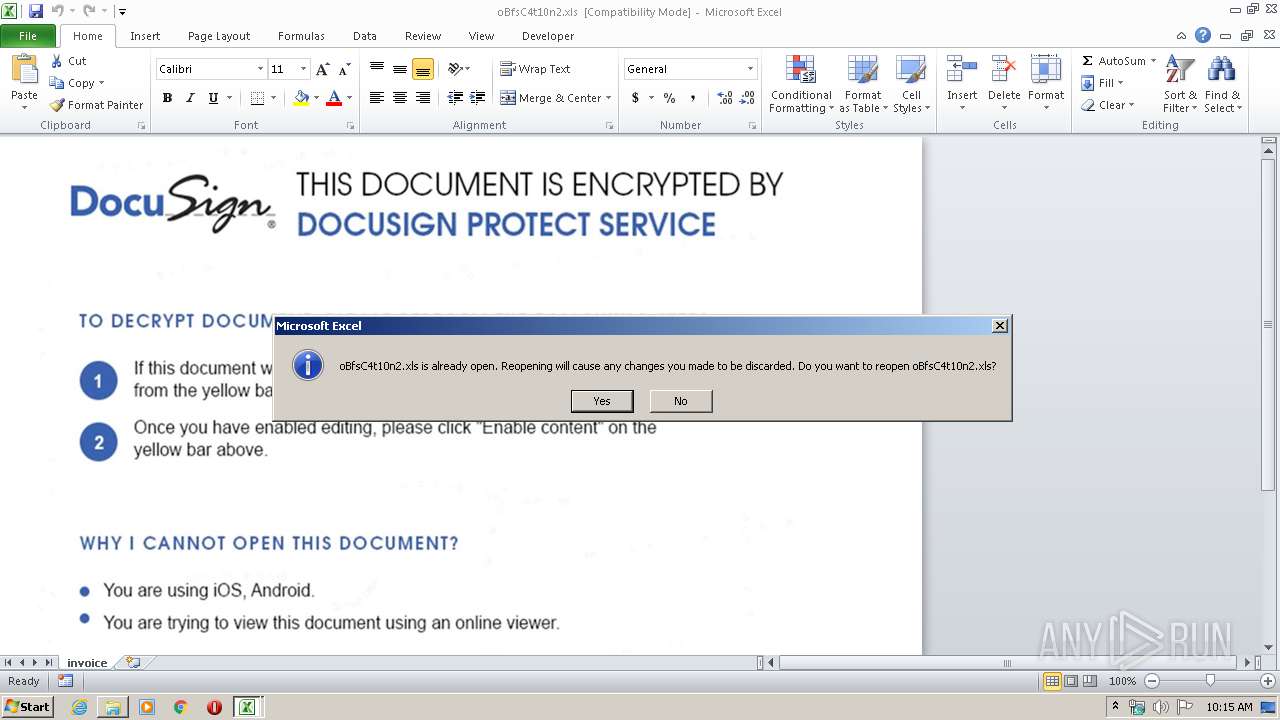Image resolution: width=1280 pixels, height=720 pixels.
Task: Apply the red Font Color
Action: pos(334,98)
